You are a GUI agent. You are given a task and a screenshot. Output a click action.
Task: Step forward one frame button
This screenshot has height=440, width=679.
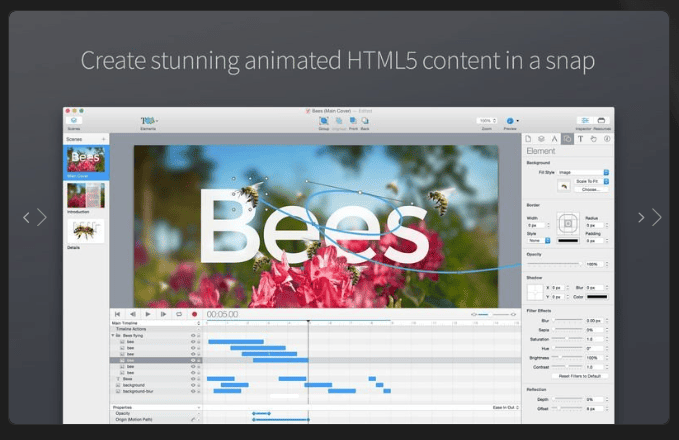[163, 314]
